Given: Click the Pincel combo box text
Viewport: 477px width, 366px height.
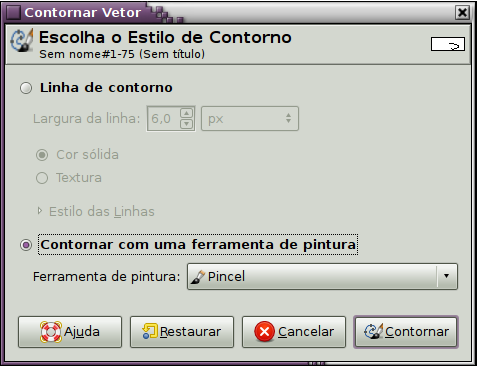Looking at the screenshot, I should (x=226, y=276).
